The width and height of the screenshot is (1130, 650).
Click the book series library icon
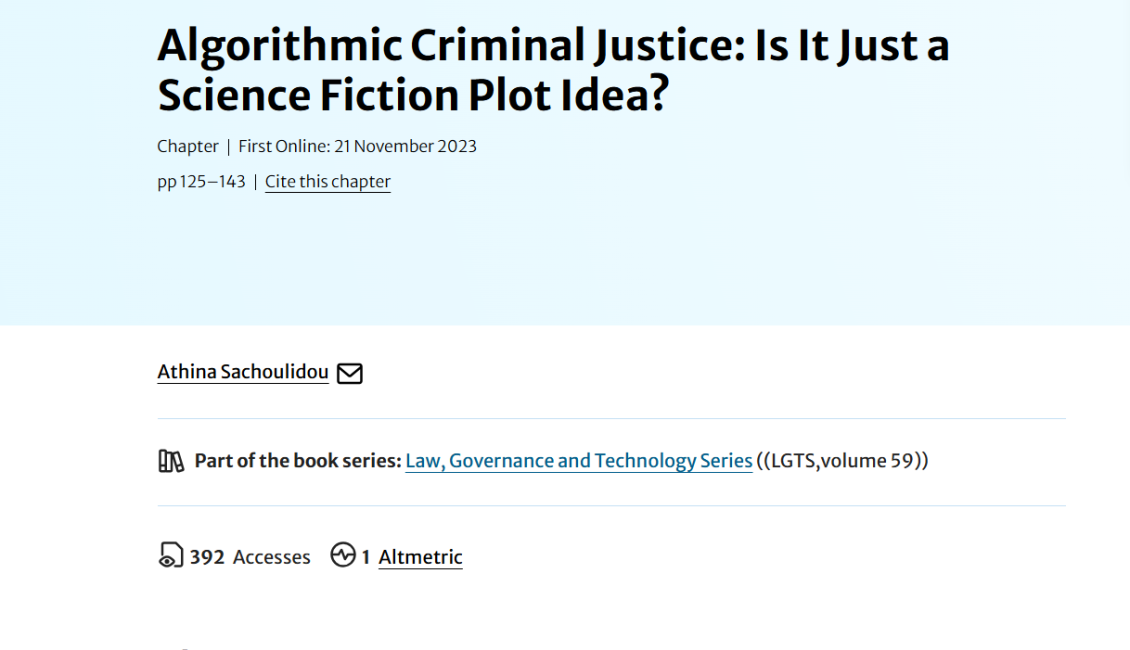pyautogui.click(x=171, y=461)
